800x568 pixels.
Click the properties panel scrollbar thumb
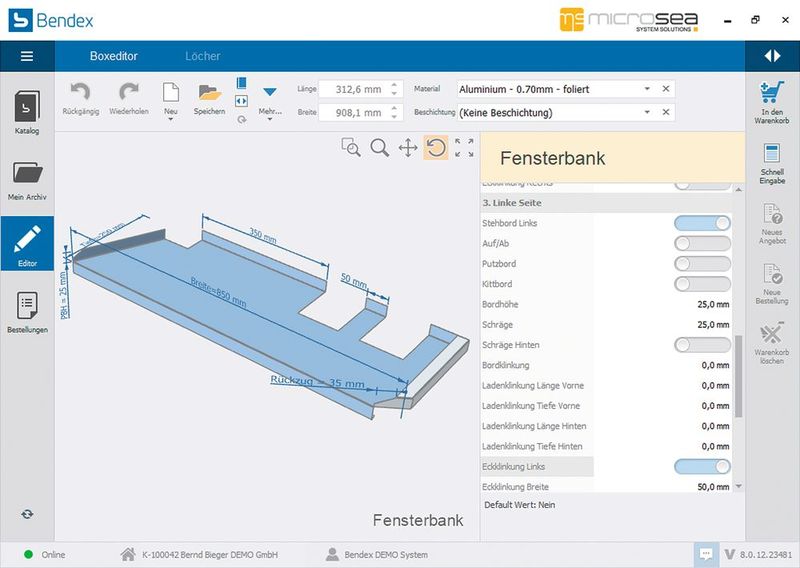[x=738, y=377]
